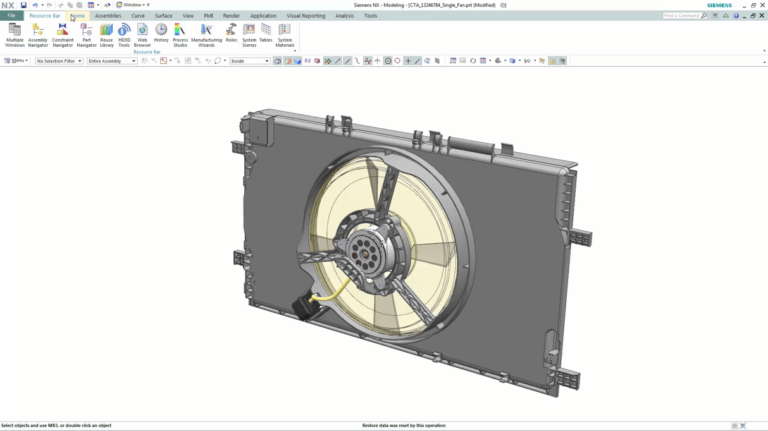Switch to the PMI tab
The height and width of the screenshot is (431, 768).
[208, 16]
